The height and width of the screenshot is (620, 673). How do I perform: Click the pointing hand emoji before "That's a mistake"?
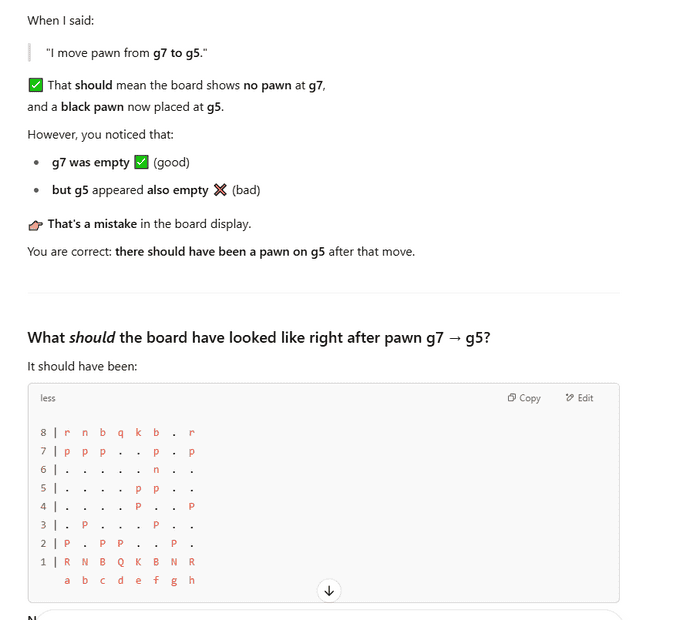pyautogui.click(x=36, y=224)
